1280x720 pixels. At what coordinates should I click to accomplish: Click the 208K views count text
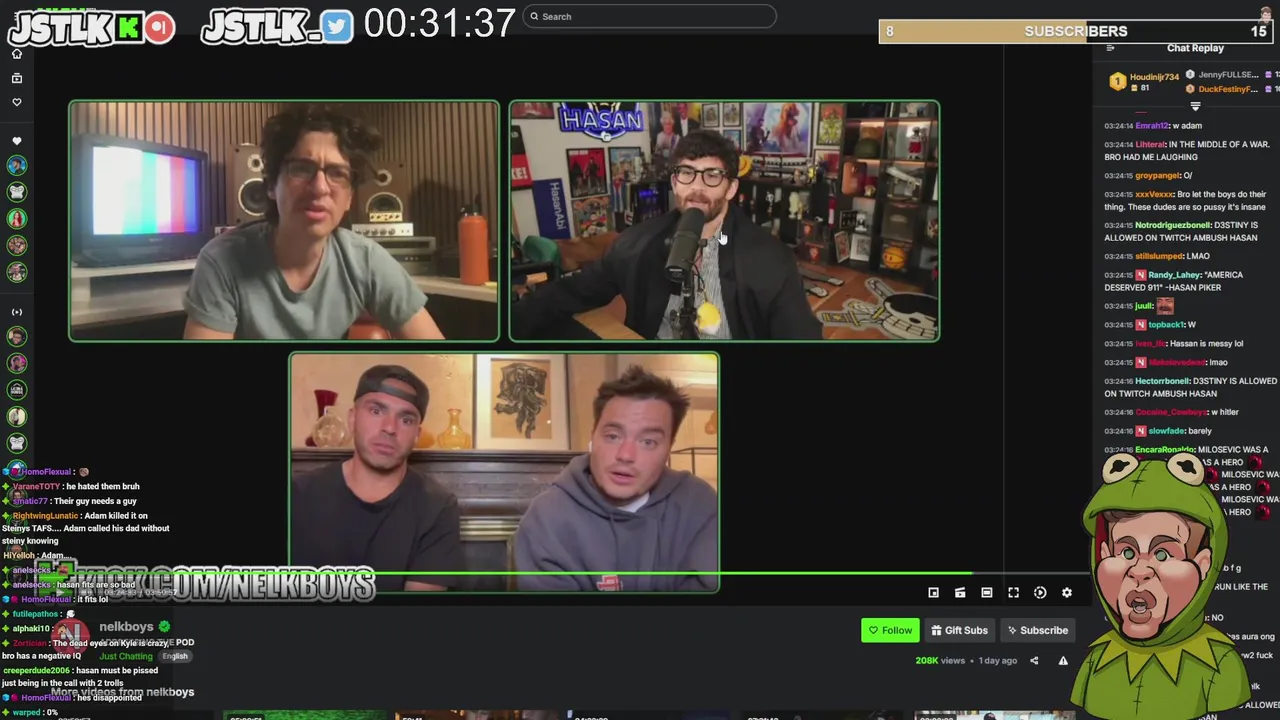pos(940,660)
